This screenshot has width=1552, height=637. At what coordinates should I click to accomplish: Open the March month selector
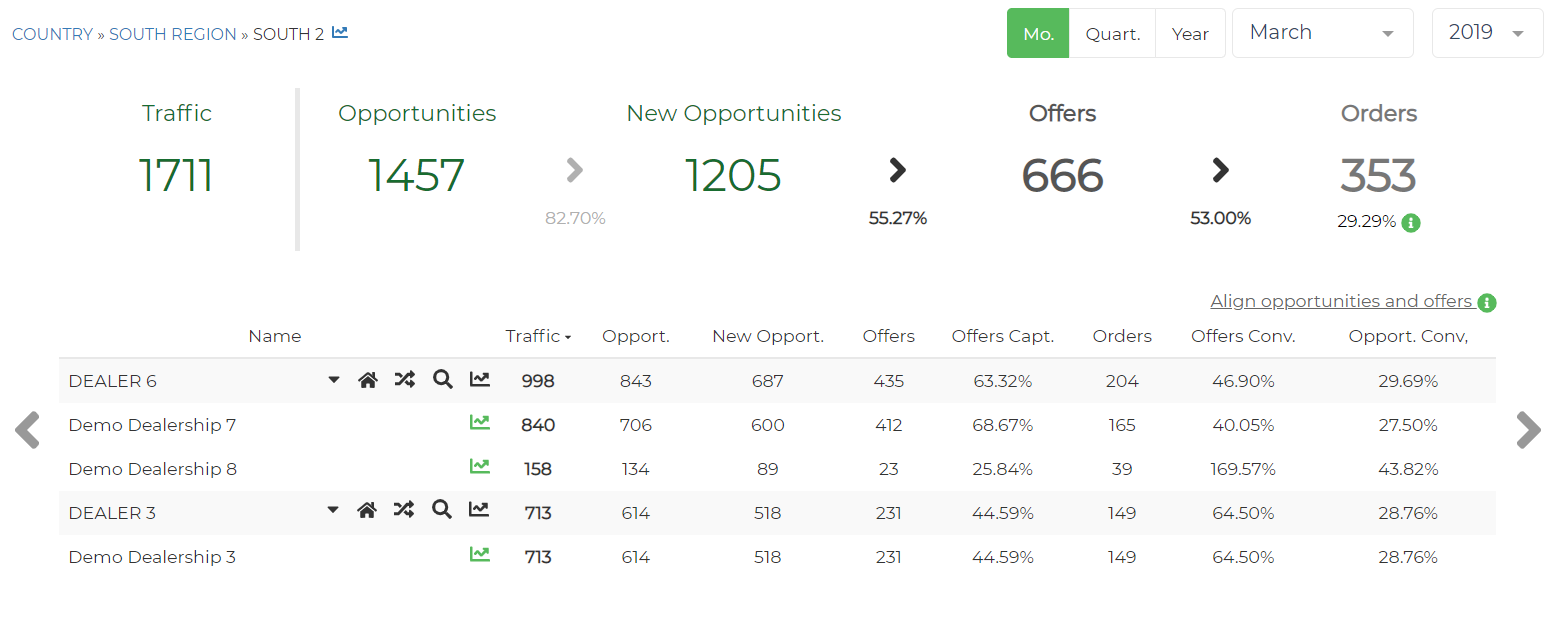(1322, 32)
